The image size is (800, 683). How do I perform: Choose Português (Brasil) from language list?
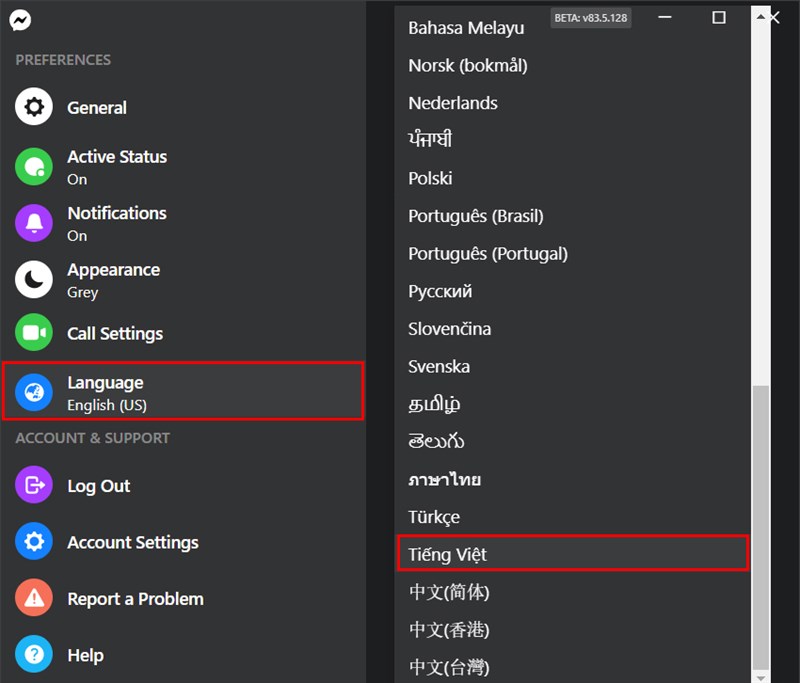475,216
